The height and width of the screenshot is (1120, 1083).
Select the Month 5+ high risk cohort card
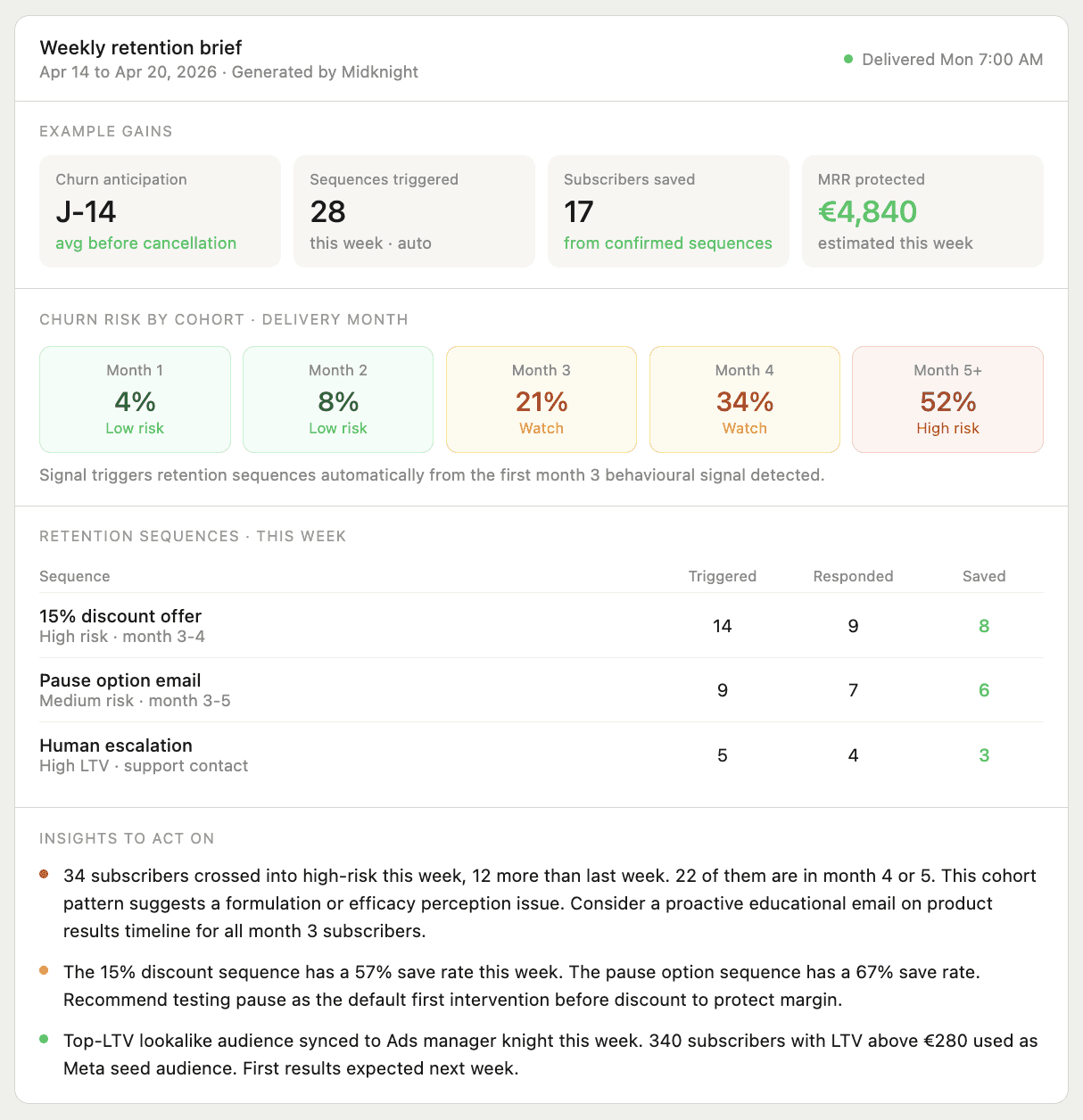pyautogui.click(x=947, y=399)
